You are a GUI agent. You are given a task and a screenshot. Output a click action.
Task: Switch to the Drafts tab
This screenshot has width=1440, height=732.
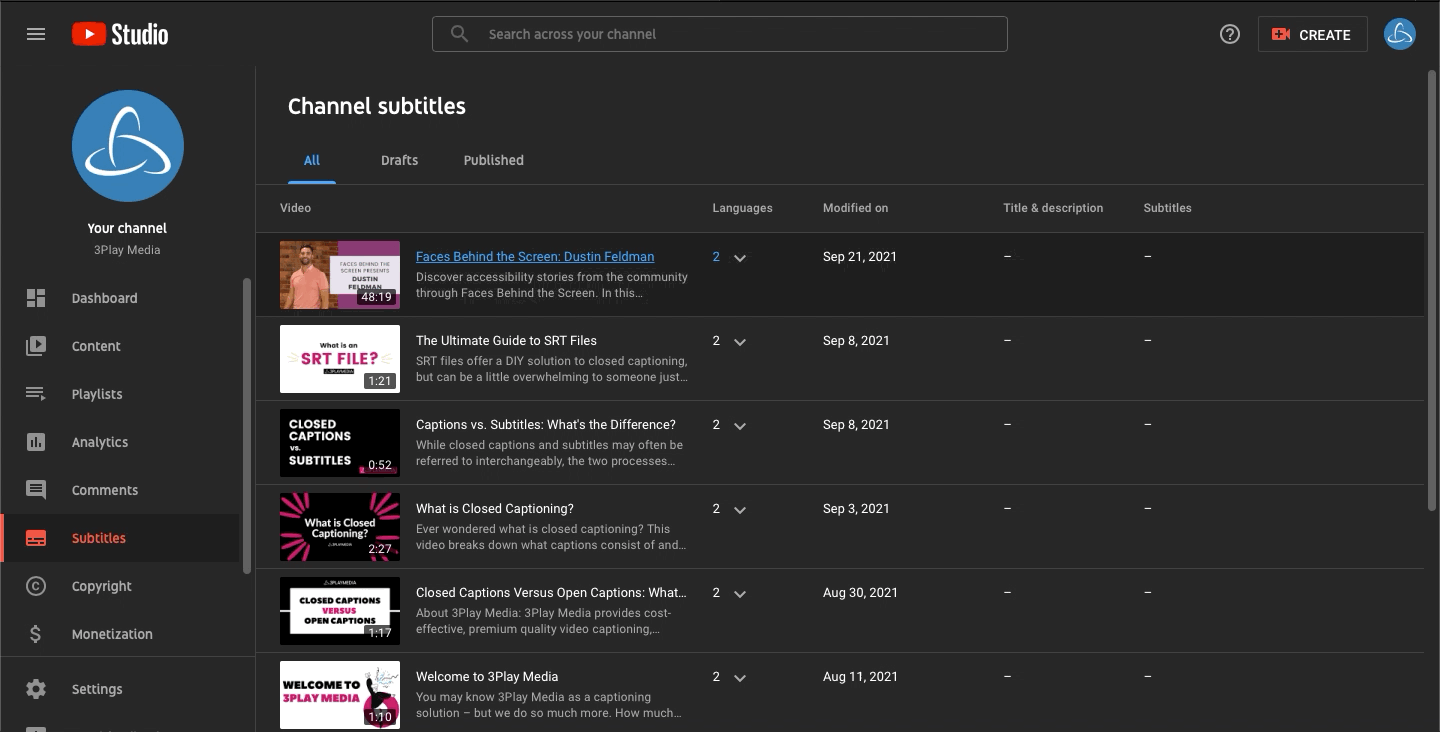click(x=399, y=160)
